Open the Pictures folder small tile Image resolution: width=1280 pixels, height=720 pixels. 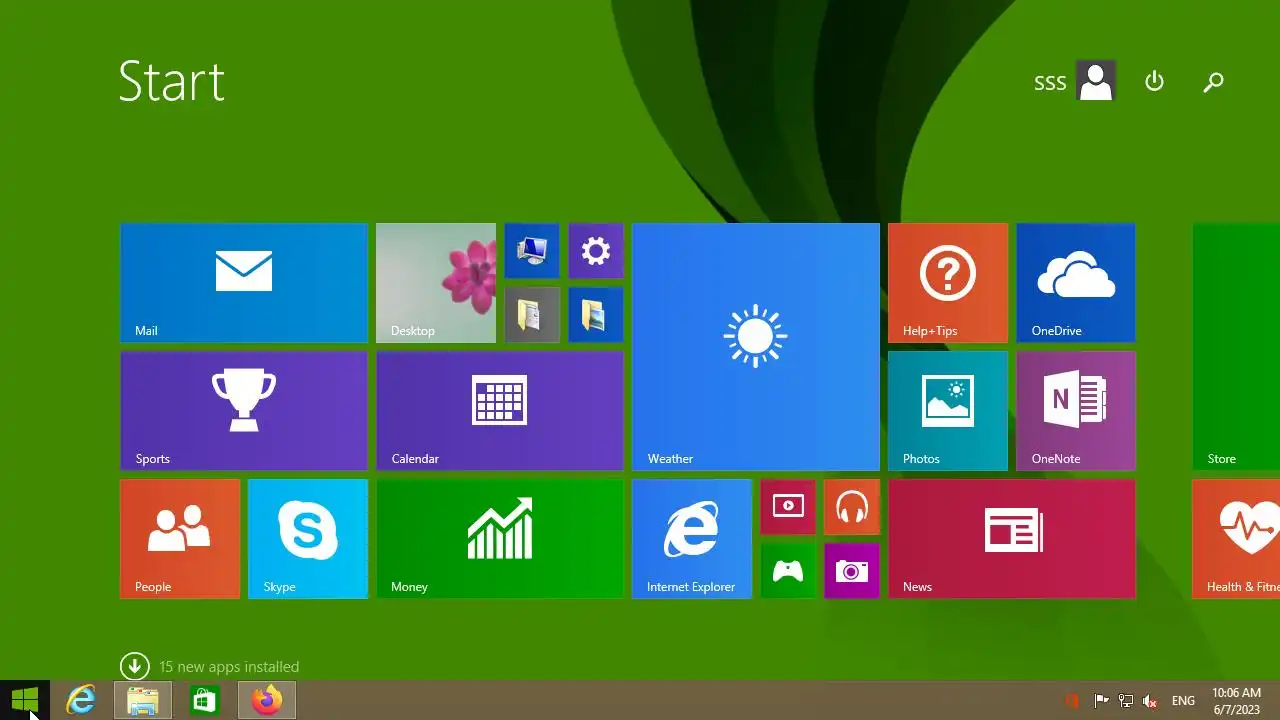(596, 315)
